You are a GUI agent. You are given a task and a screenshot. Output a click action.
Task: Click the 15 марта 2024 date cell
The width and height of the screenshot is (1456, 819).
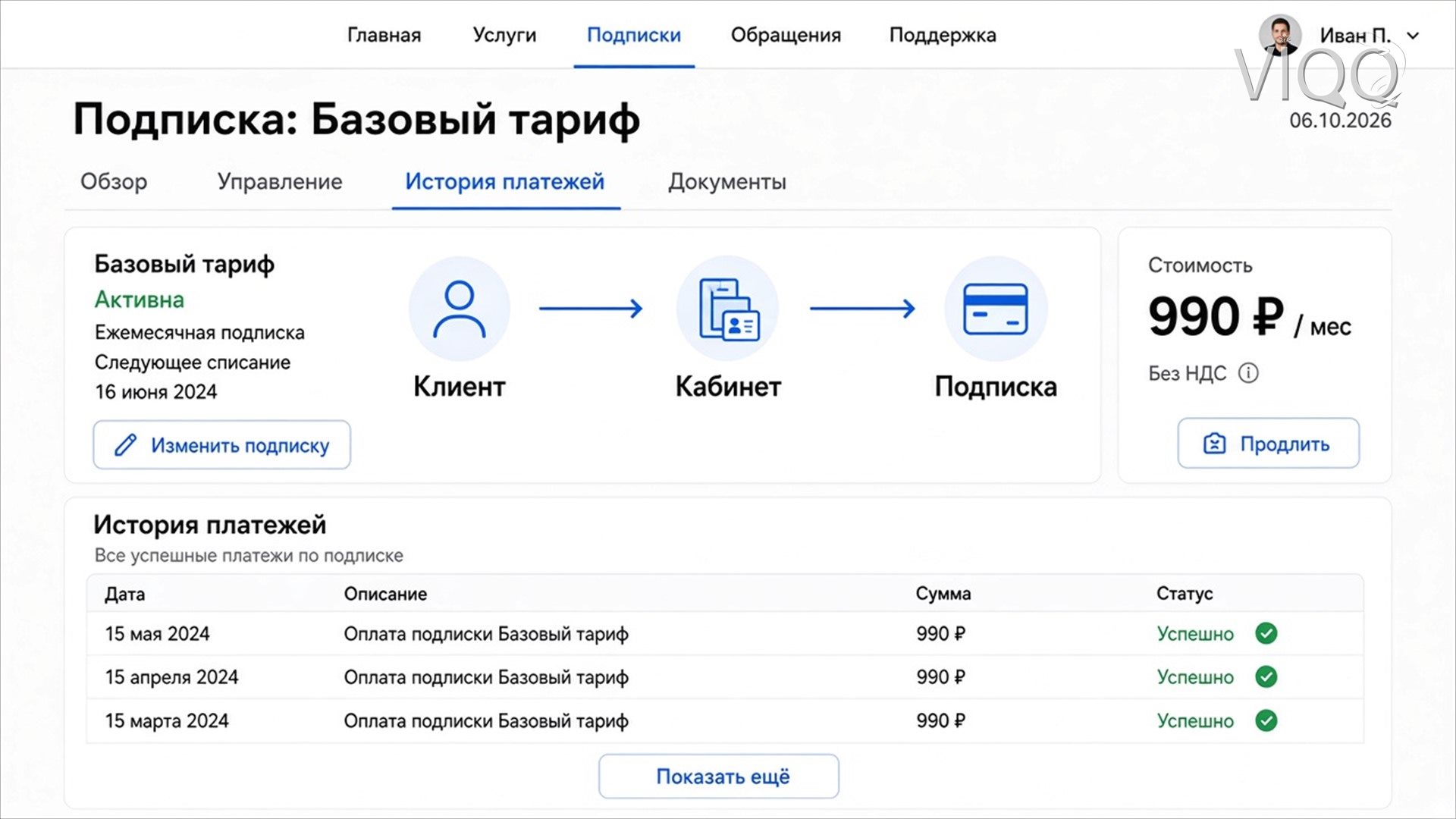167,720
